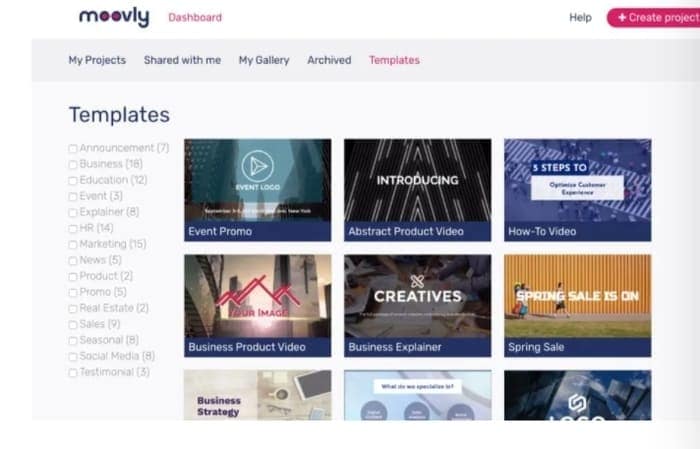This screenshot has width=700, height=449.
Task: Toggle the Marketing (15) checkbox
Action: coord(73,244)
